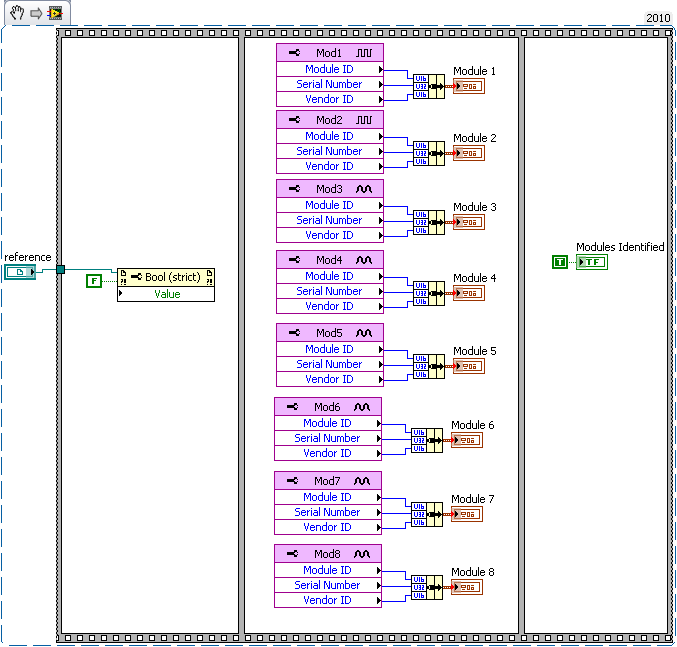This screenshot has height=647, width=677.
Task: Select Mod4 Vendor ID property
Action: [x=330, y=306]
